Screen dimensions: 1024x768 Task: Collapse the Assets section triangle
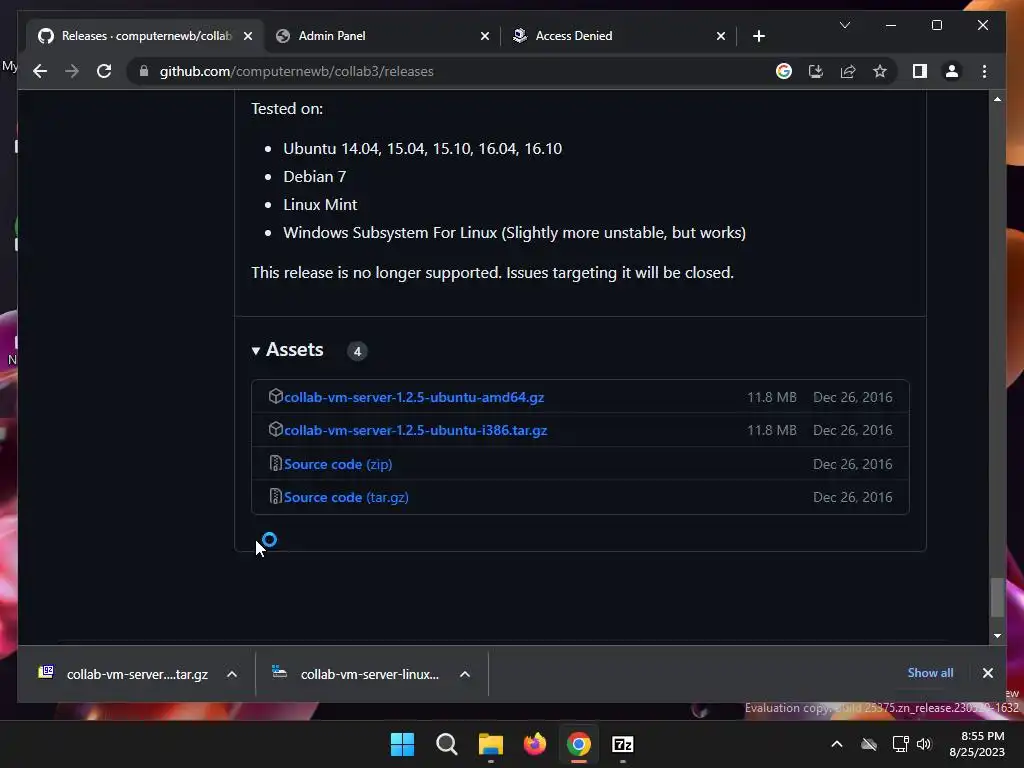[x=255, y=351]
